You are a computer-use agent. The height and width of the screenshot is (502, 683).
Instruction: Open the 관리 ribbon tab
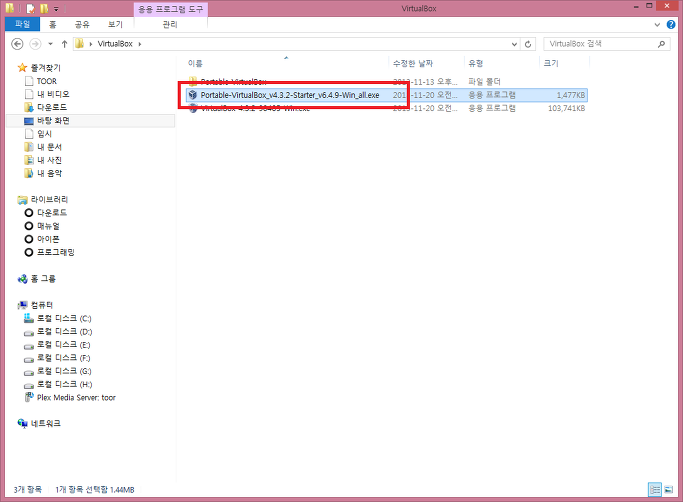pyautogui.click(x=170, y=24)
